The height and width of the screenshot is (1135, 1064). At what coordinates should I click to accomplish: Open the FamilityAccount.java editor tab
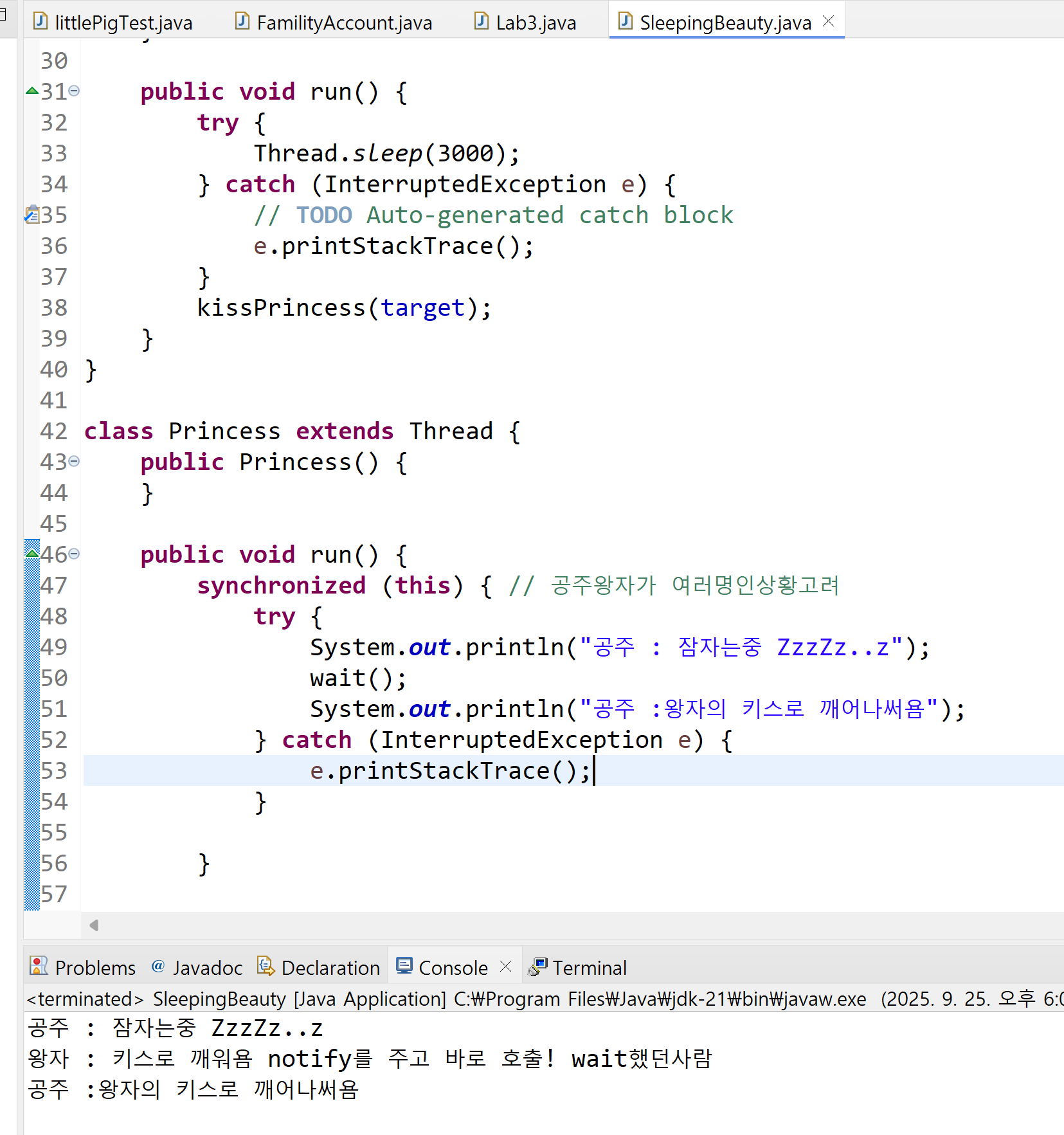(334, 23)
